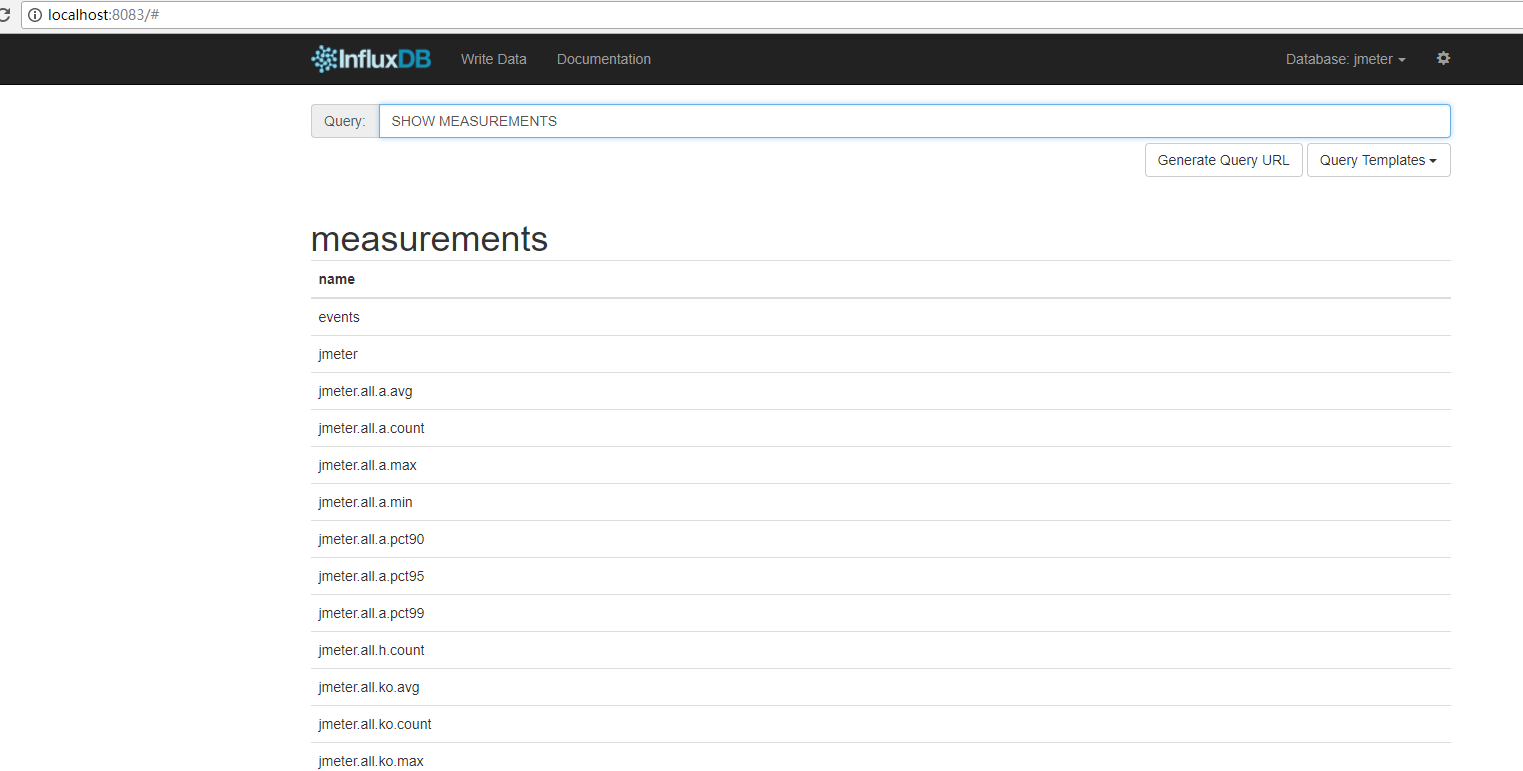Select the jmeter.all.a.pct90 row
The width and height of the screenshot is (1523, 771).
pyautogui.click(x=880, y=539)
